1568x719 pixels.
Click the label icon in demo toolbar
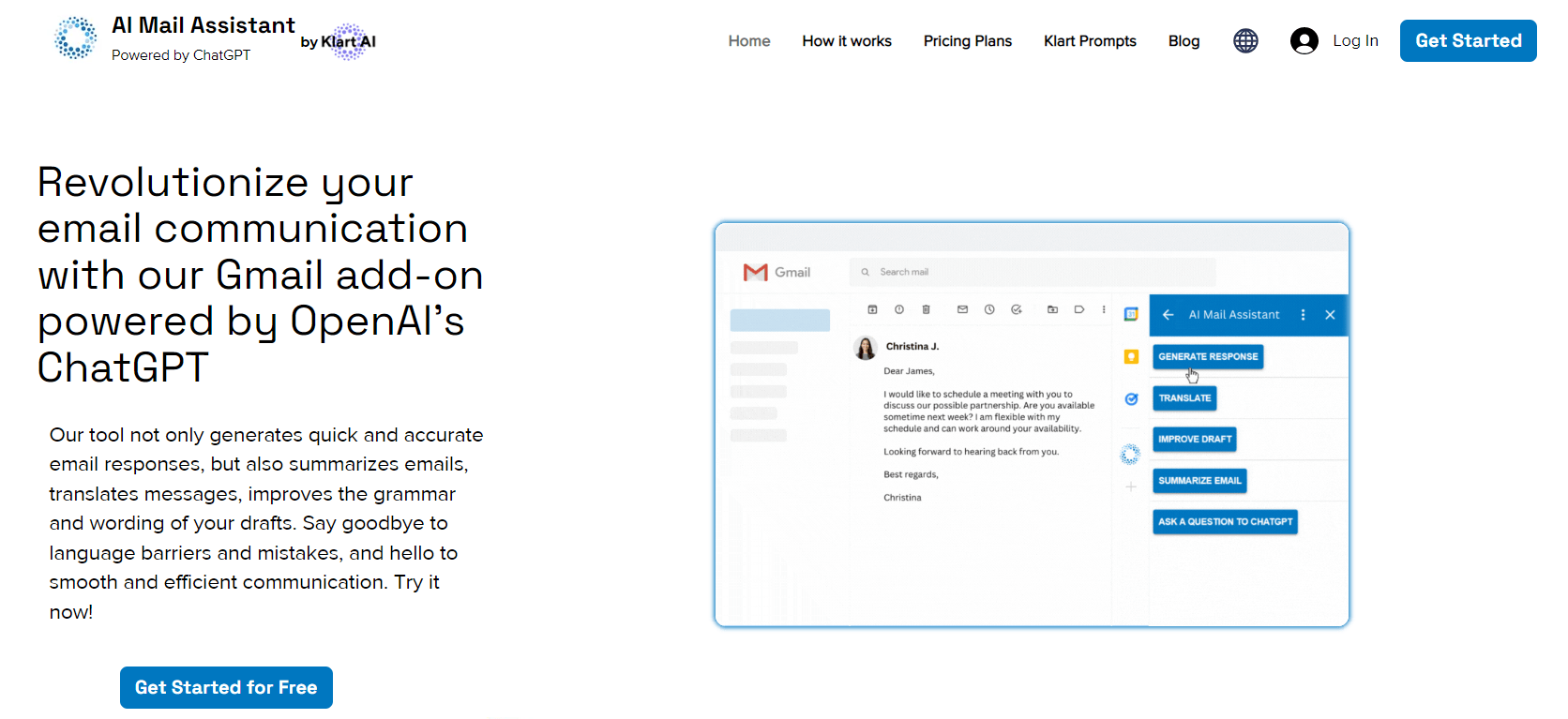tap(1079, 309)
